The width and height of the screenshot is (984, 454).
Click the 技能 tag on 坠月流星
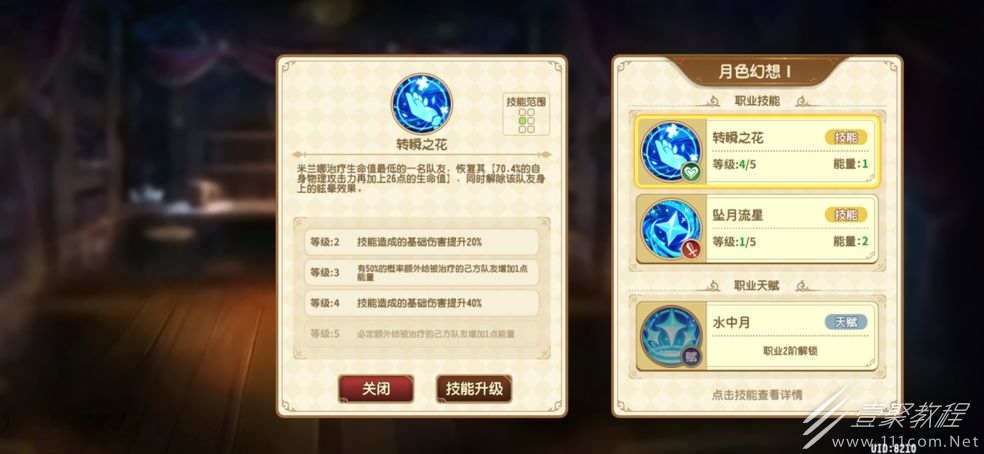[x=846, y=215]
